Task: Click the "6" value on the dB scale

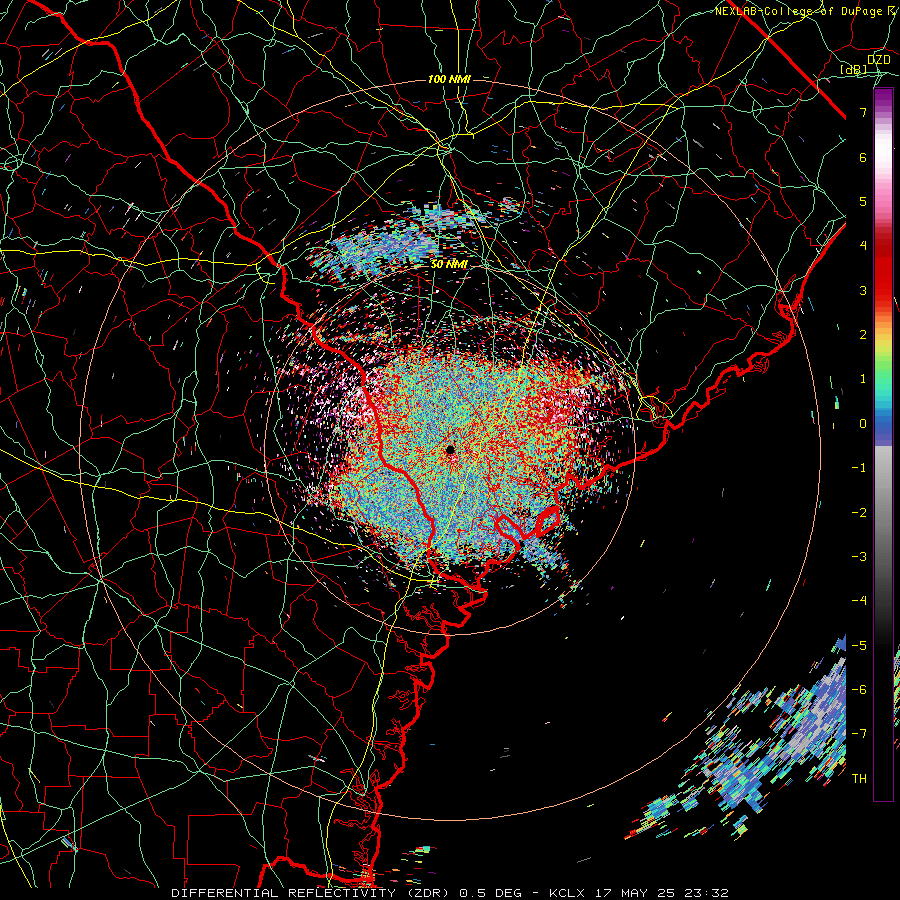Action: coord(863,157)
